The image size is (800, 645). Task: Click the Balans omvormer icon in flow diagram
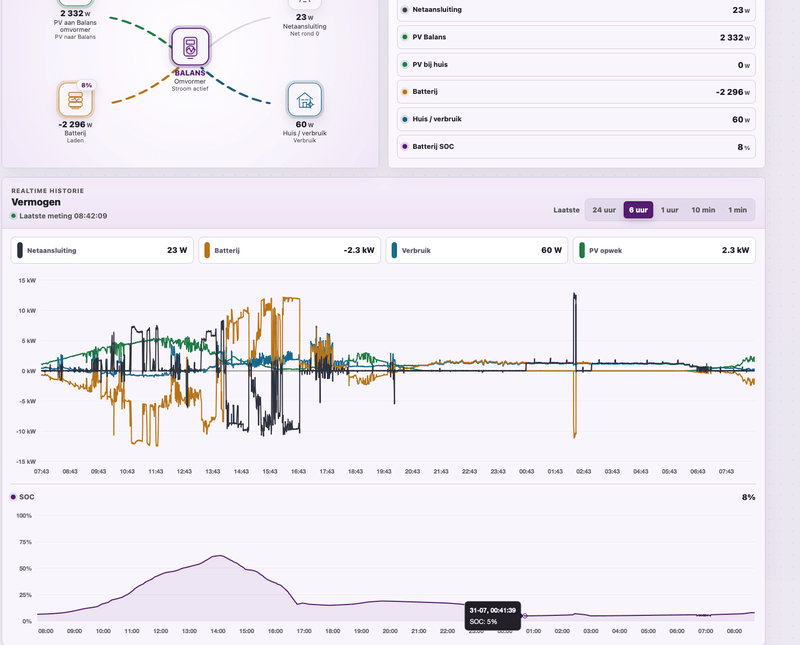[x=190, y=46]
